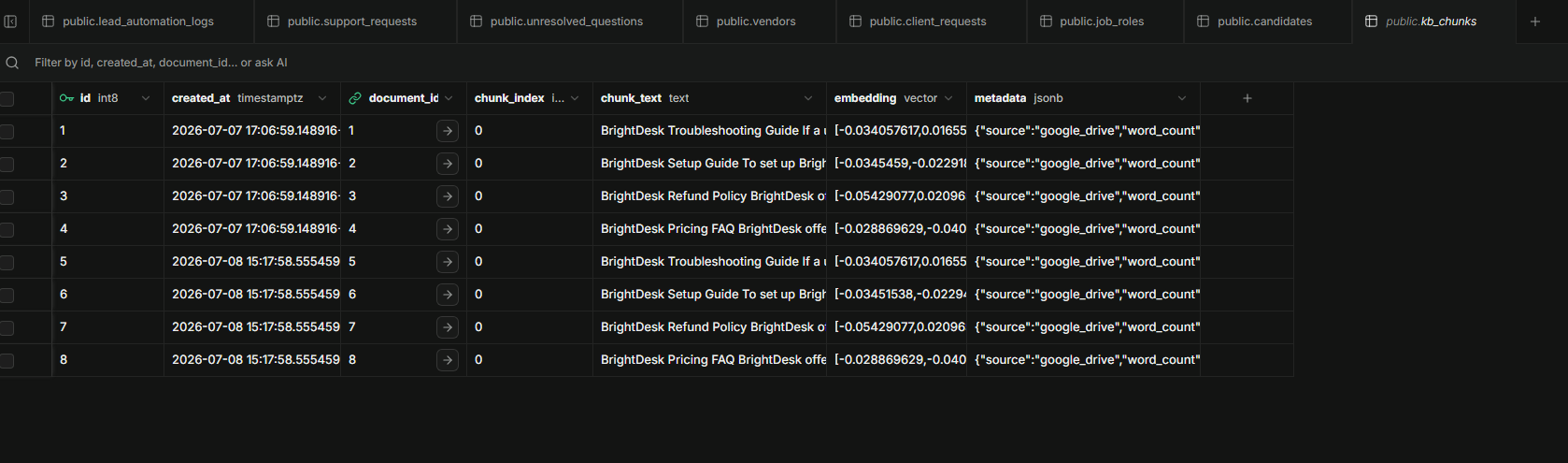Open the document_id column dropdown menu

click(x=449, y=98)
